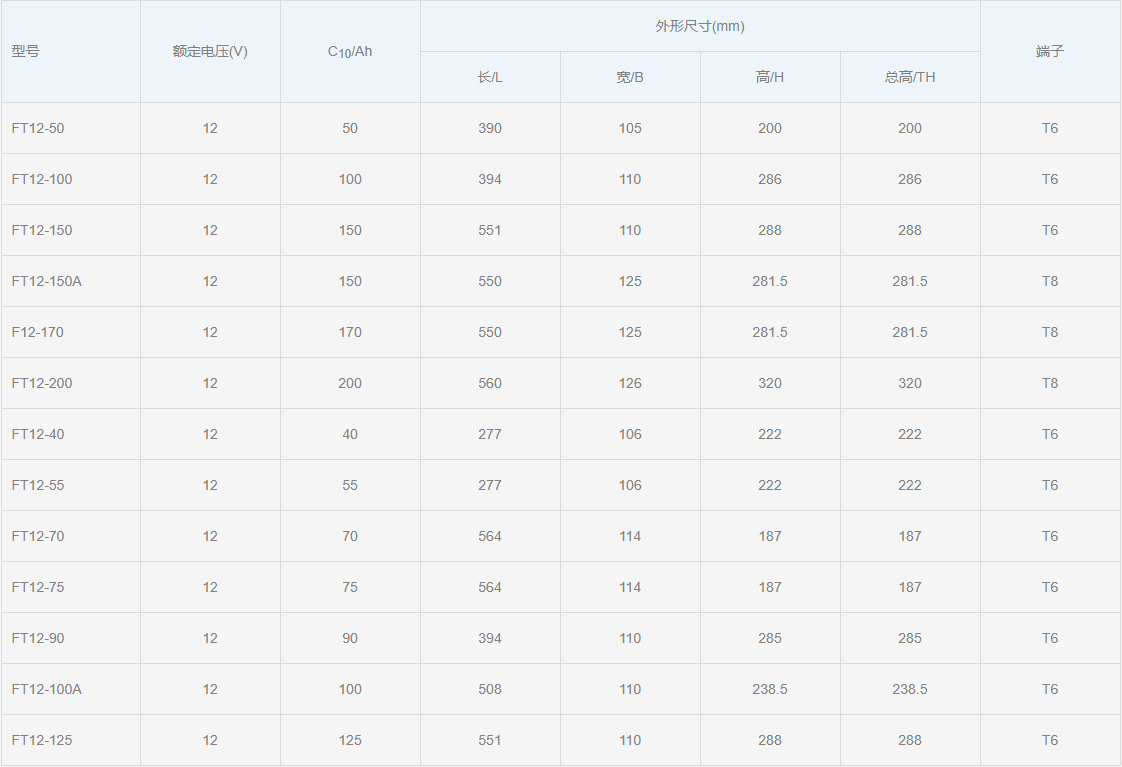Screen dimensions: 1122x767
Task: Select the 长/L sub-header
Action: pyautogui.click(x=490, y=77)
